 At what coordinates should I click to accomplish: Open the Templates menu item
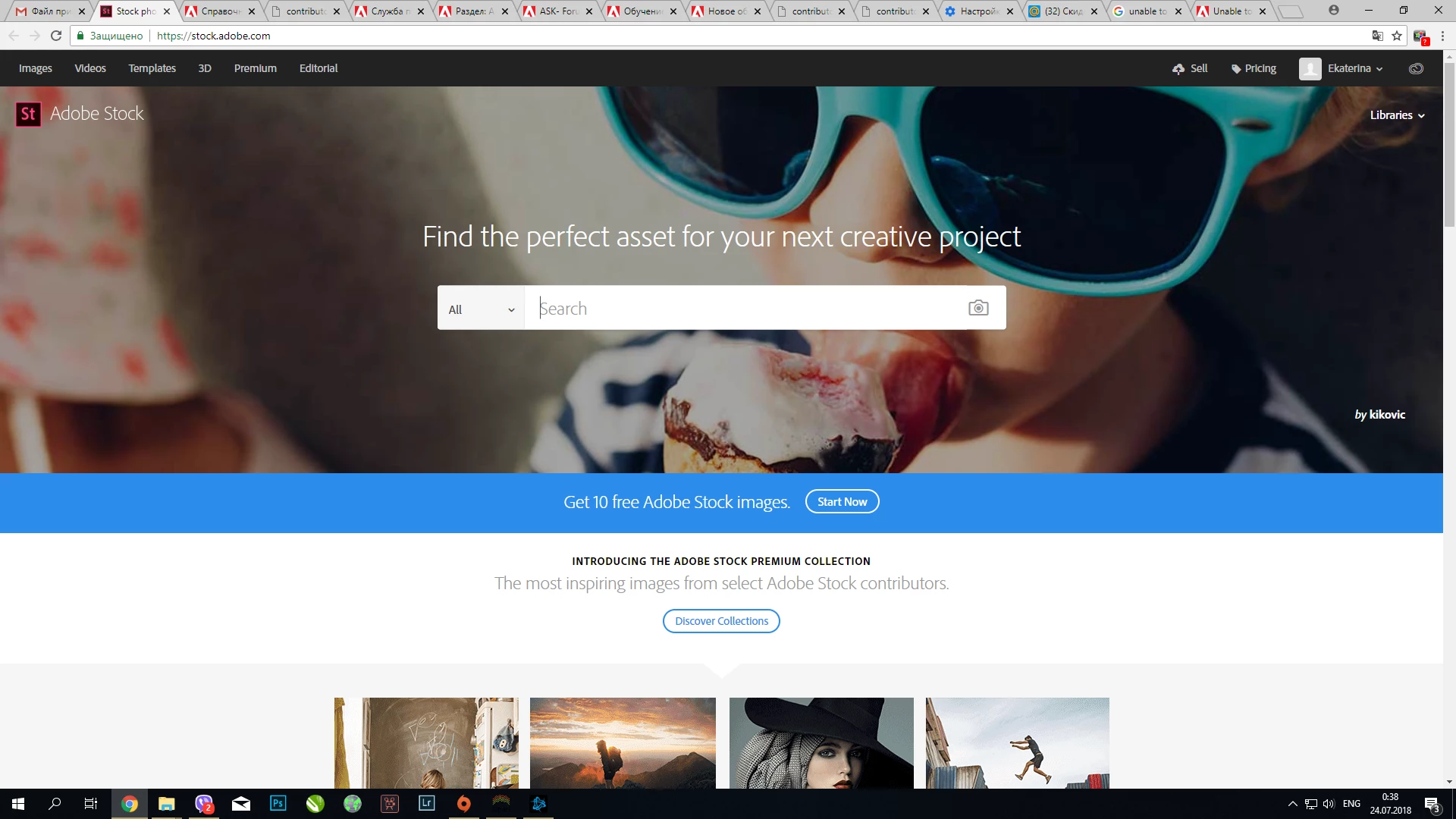pos(152,68)
